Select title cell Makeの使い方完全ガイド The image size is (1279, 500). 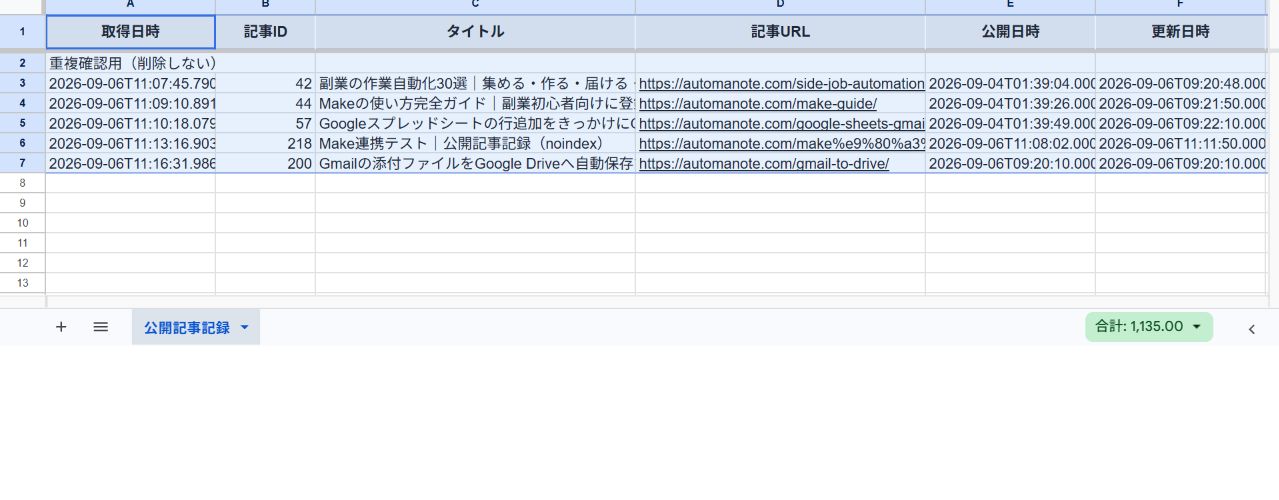click(x=475, y=104)
